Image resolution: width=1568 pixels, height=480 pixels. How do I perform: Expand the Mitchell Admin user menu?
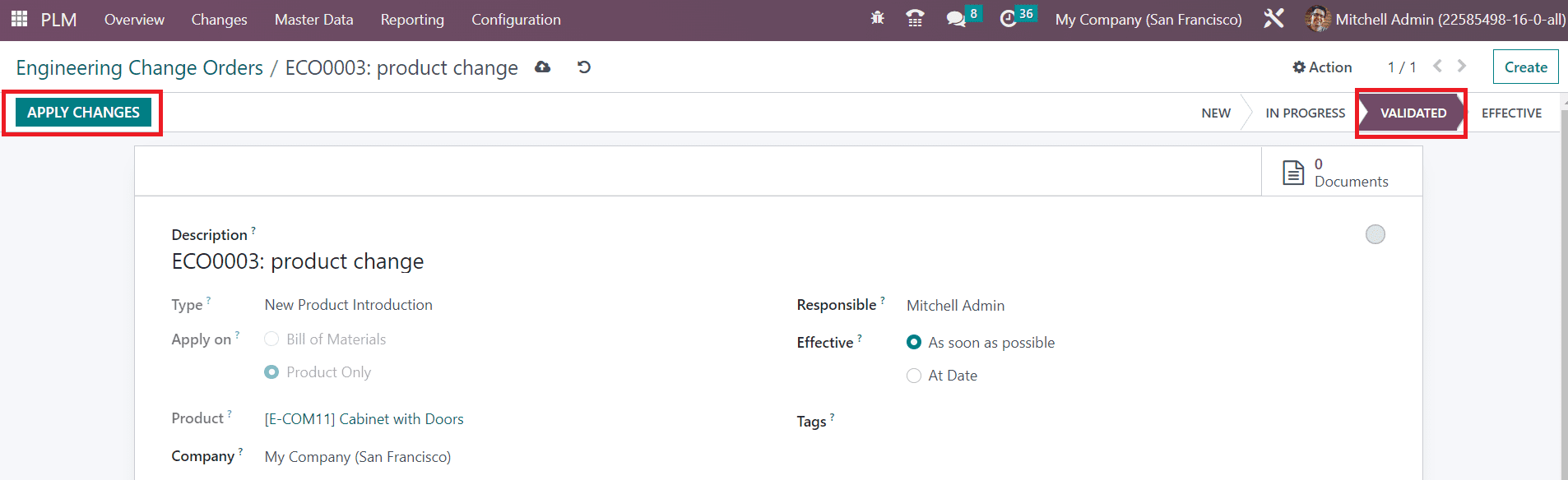click(1436, 19)
